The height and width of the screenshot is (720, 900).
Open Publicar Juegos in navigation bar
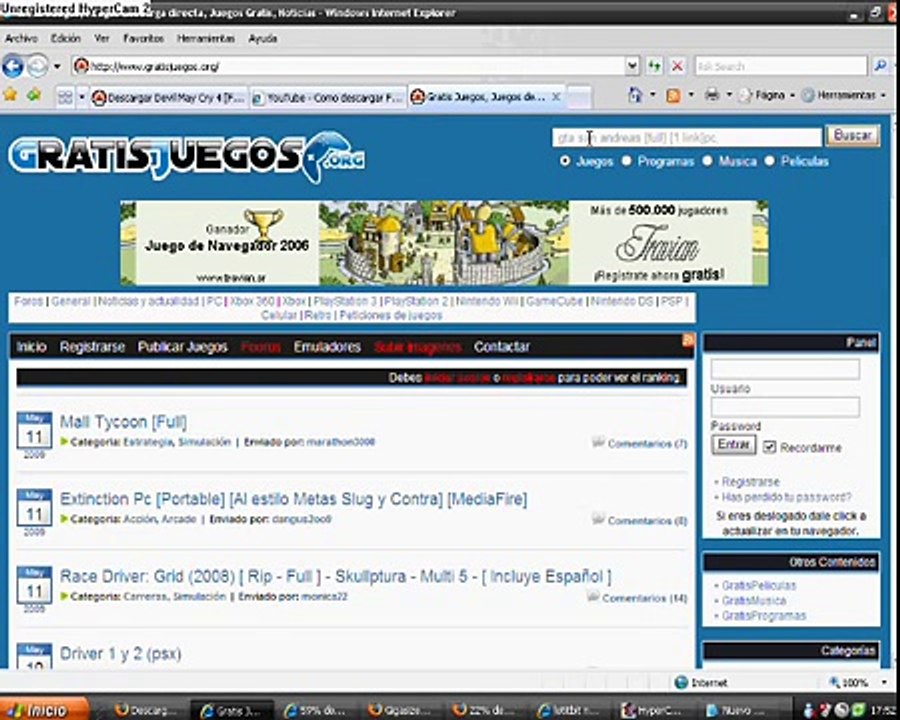pos(183,347)
